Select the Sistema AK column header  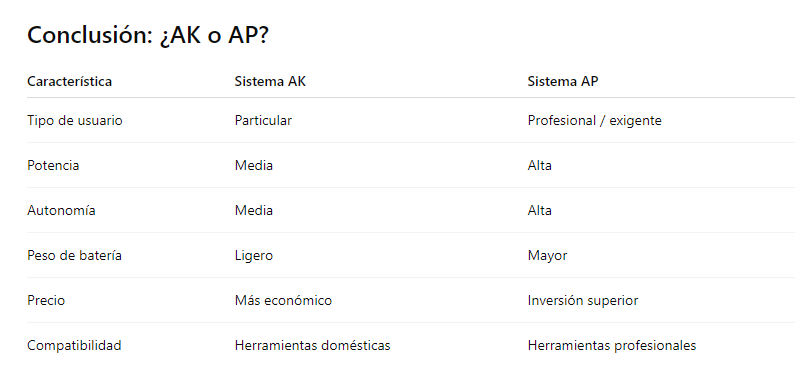click(270, 81)
